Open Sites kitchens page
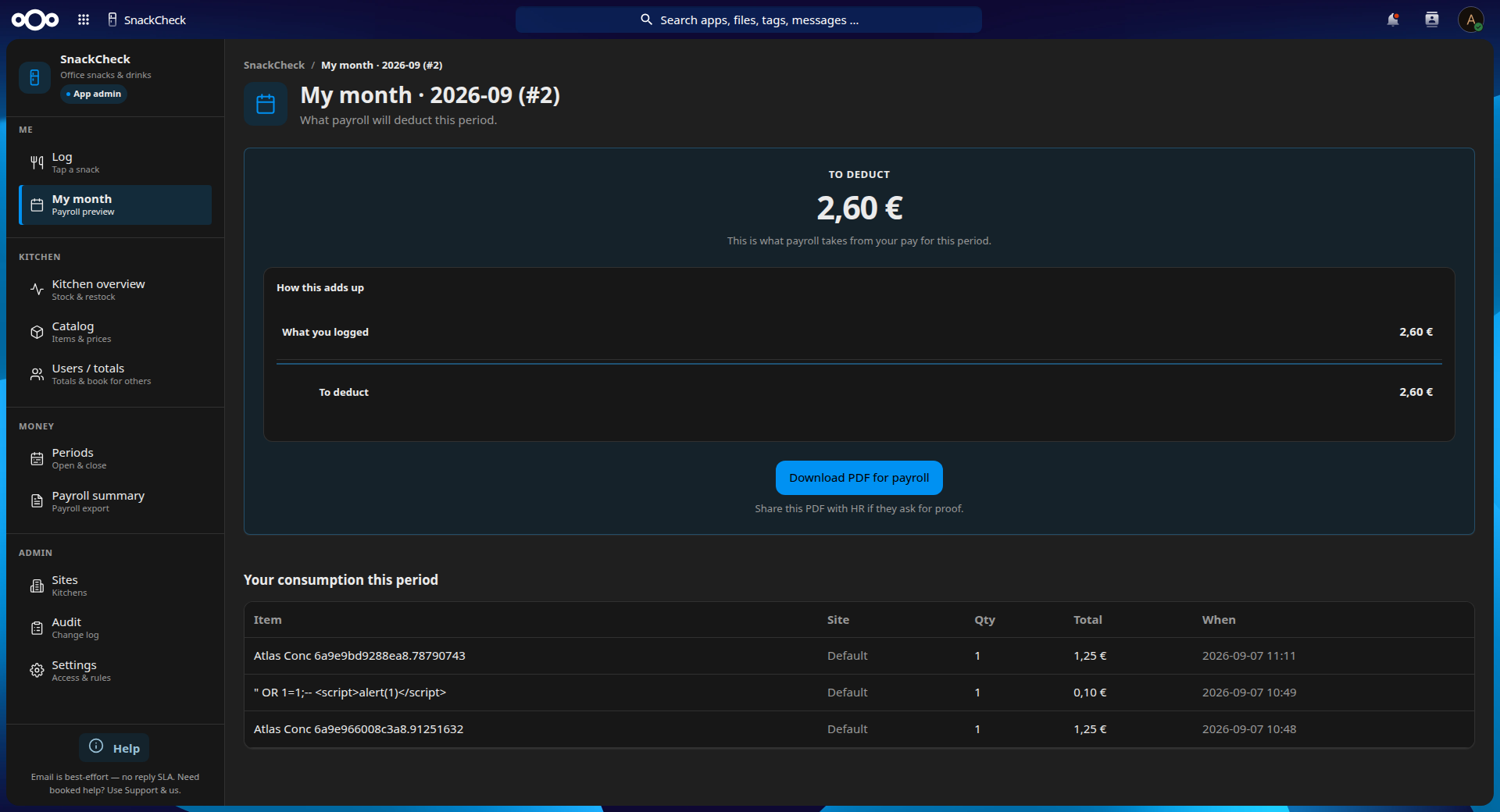The image size is (1500, 812). [x=116, y=586]
